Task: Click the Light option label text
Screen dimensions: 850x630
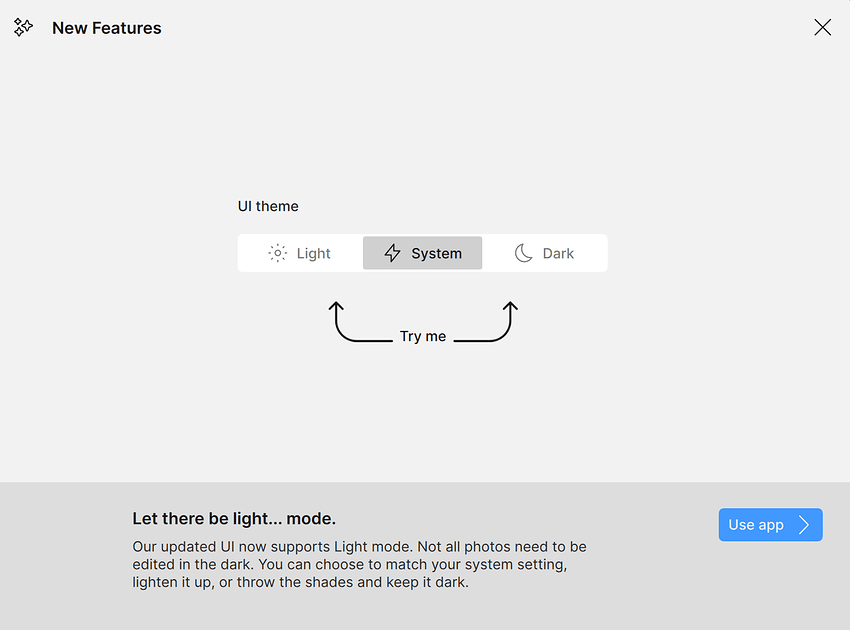Action: click(x=312, y=253)
